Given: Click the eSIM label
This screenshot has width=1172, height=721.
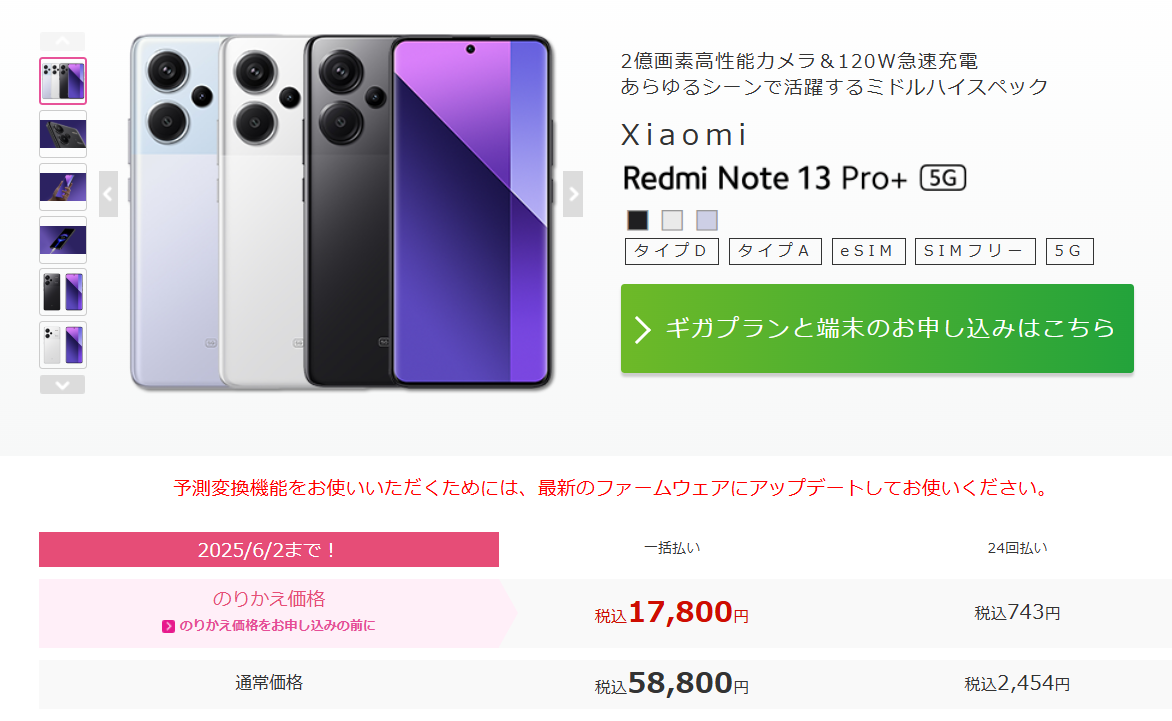Looking at the screenshot, I should coord(868,251).
